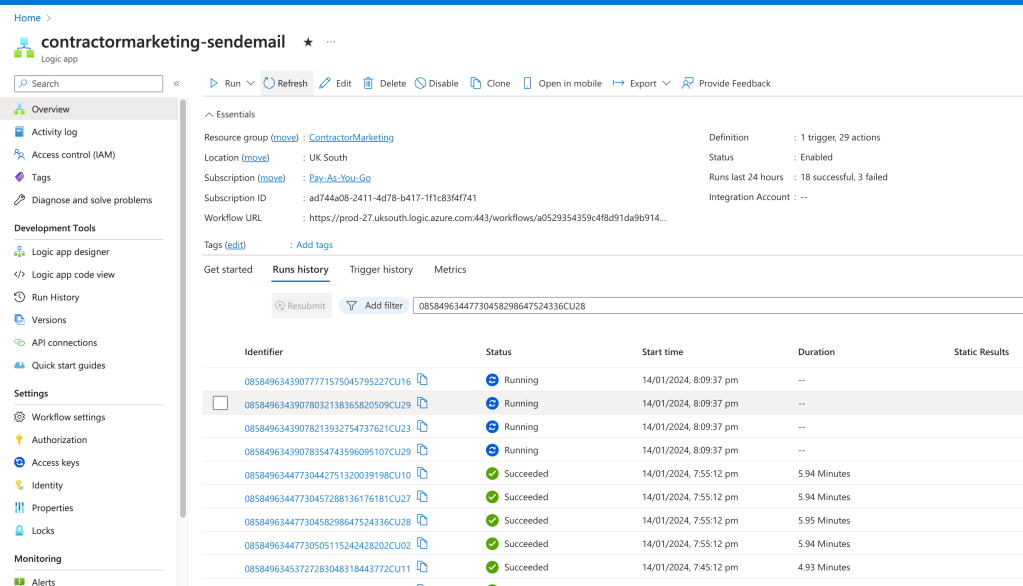Select Overview in the sidebar
This screenshot has width=1023, height=586.
click(x=89, y=109)
